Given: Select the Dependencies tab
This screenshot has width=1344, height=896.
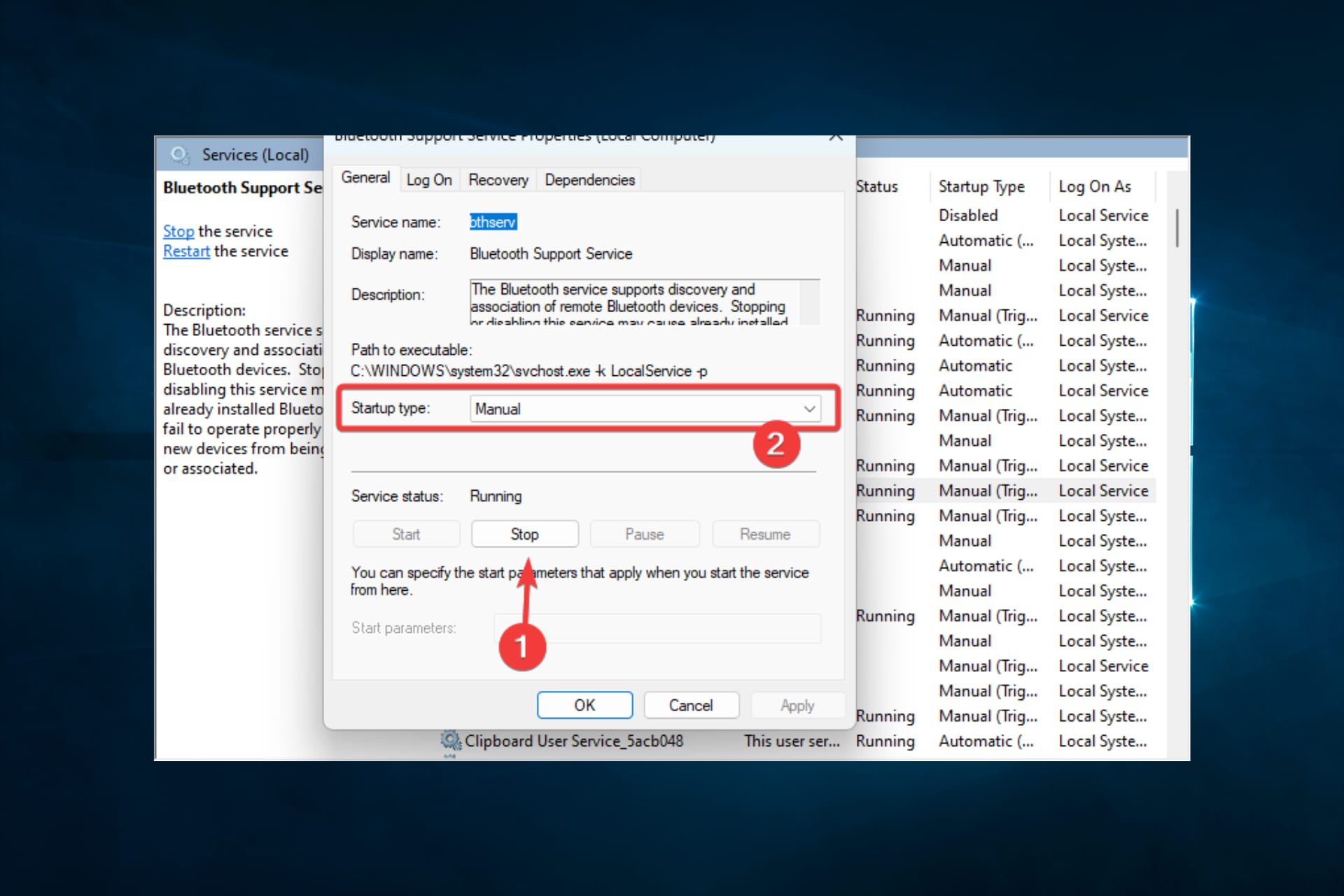Looking at the screenshot, I should (x=589, y=180).
